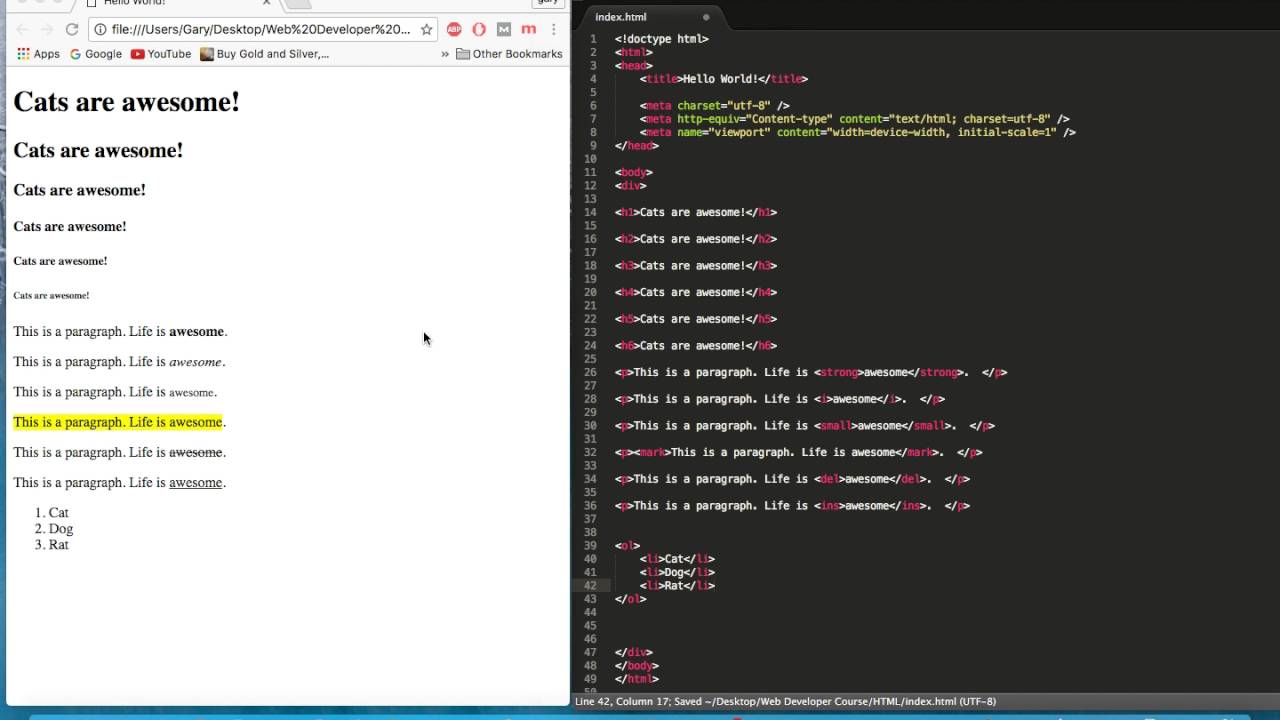Click the italic word awesome
The image size is (1280, 720).
pos(195,362)
